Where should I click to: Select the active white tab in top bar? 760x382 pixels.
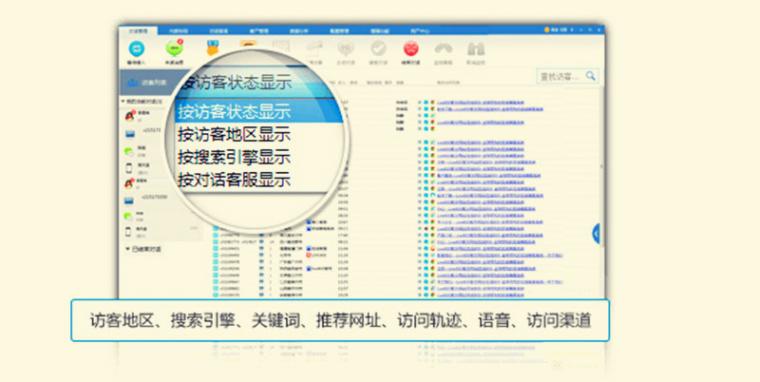(x=138, y=31)
